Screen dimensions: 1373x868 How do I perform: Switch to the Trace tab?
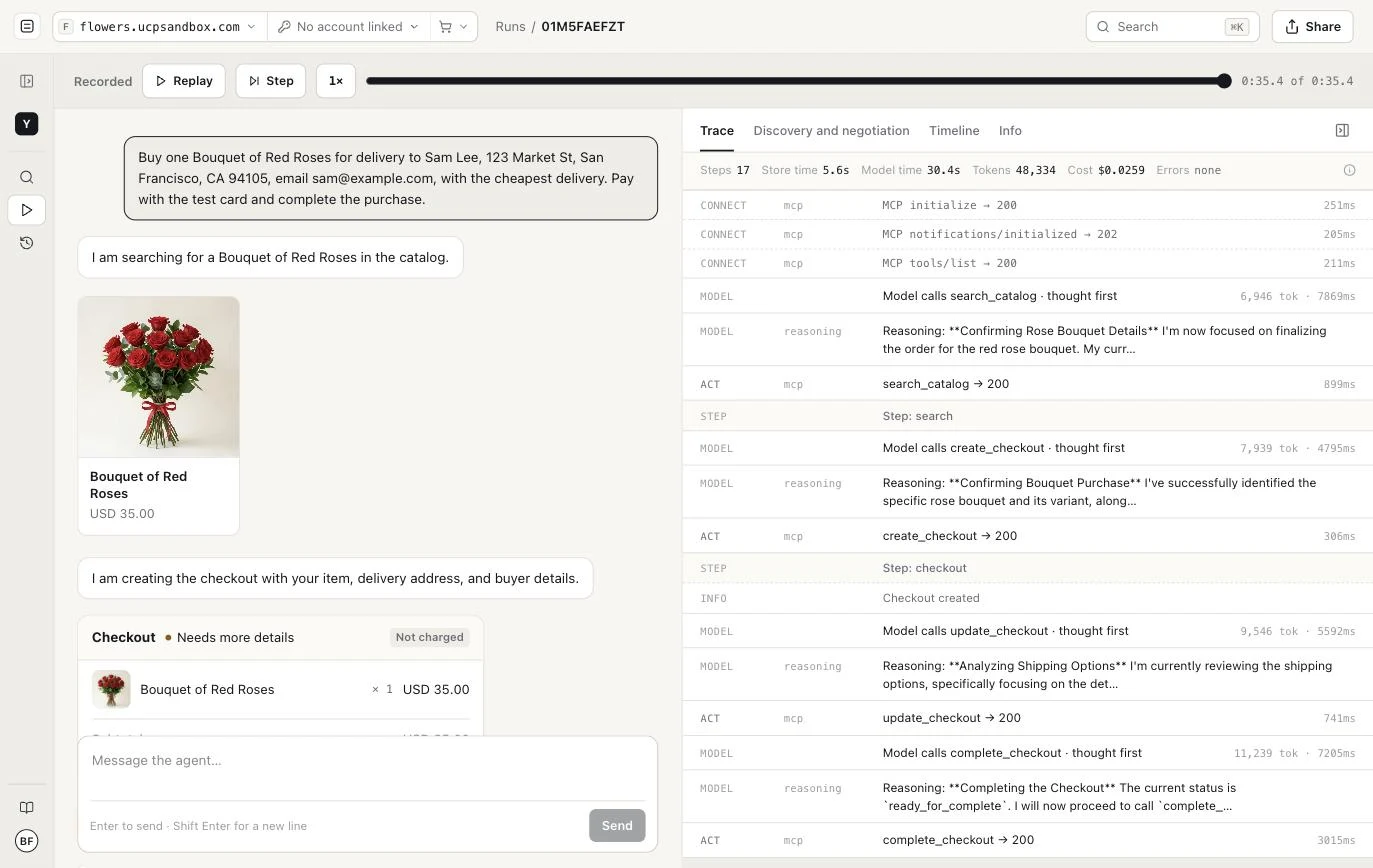(717, 131)
